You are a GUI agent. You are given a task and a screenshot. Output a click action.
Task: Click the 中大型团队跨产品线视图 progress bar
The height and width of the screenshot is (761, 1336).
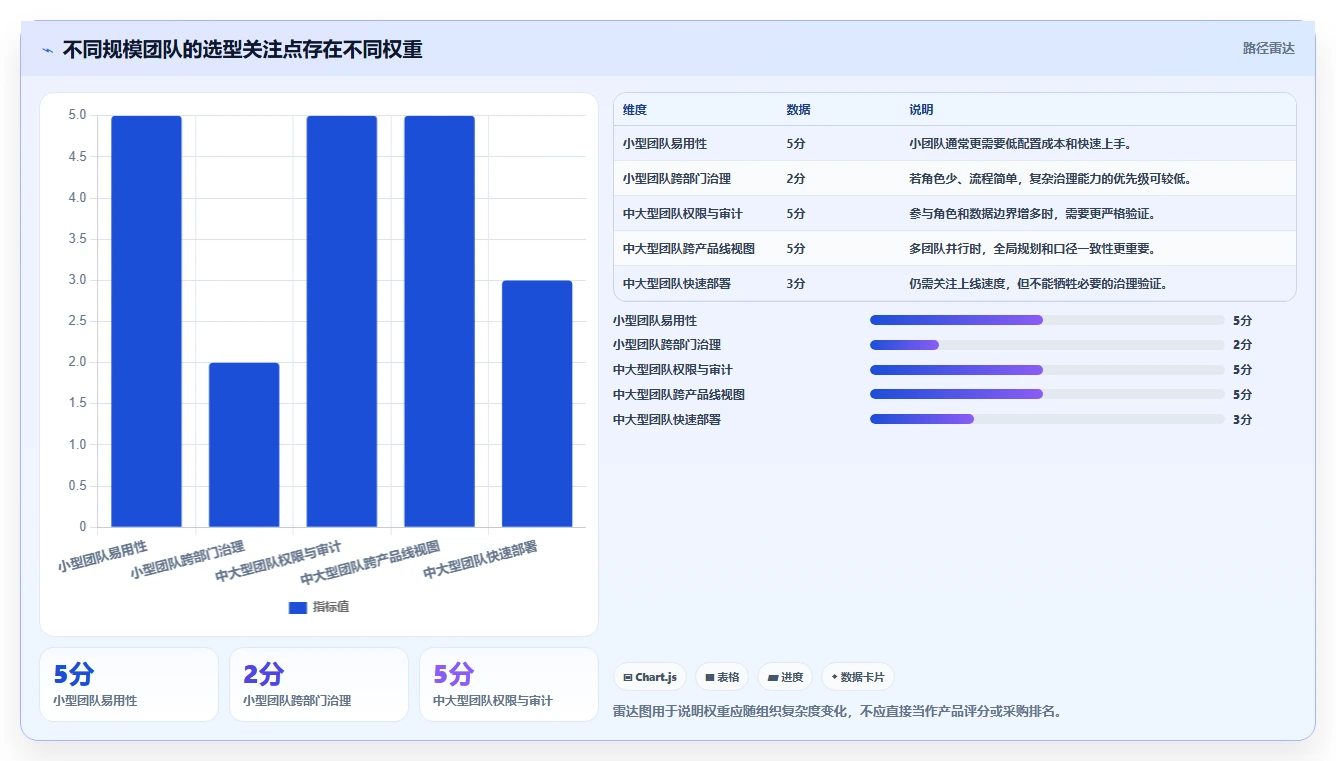[1047, 394]
